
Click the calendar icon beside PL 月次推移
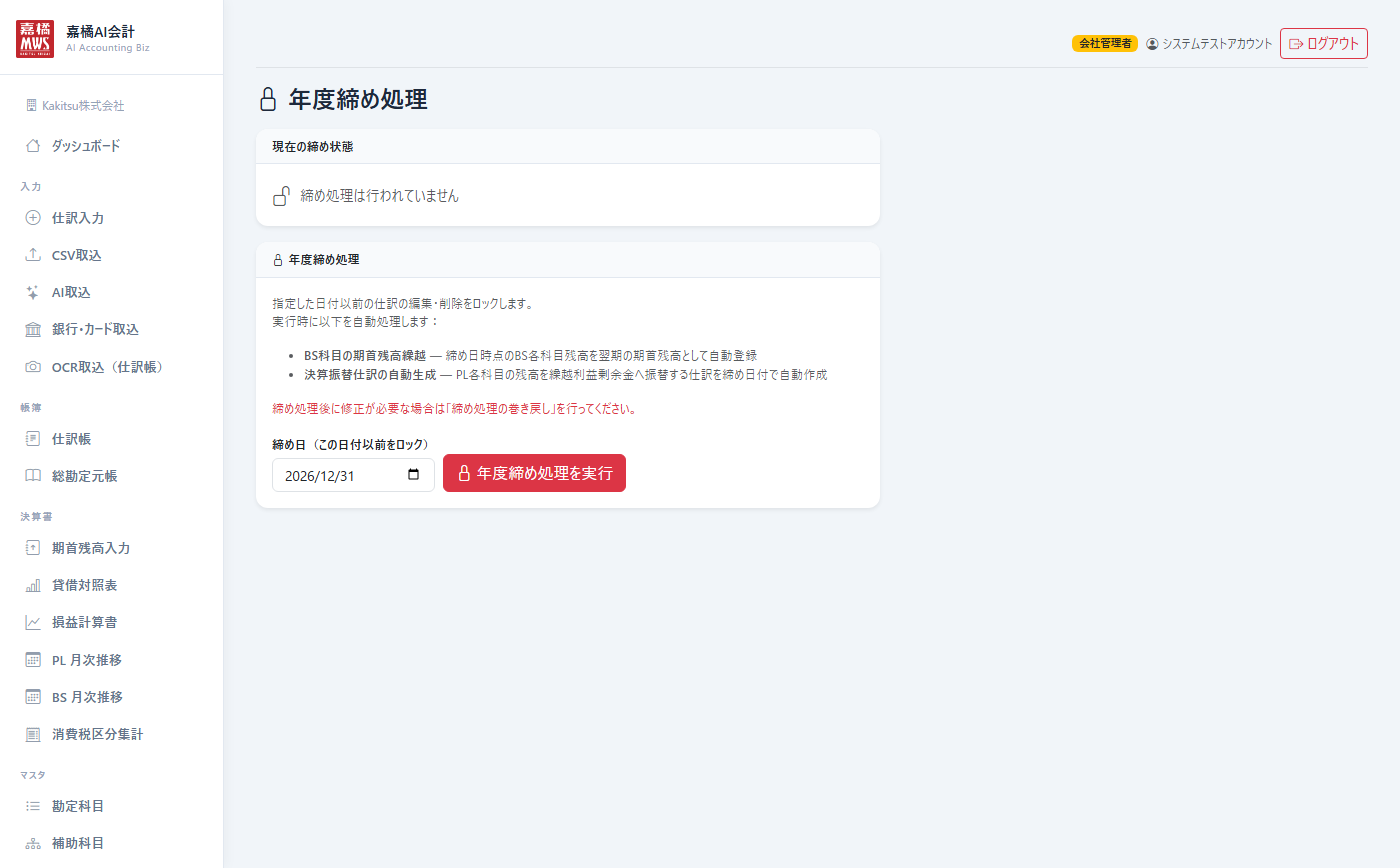(33, 660)
